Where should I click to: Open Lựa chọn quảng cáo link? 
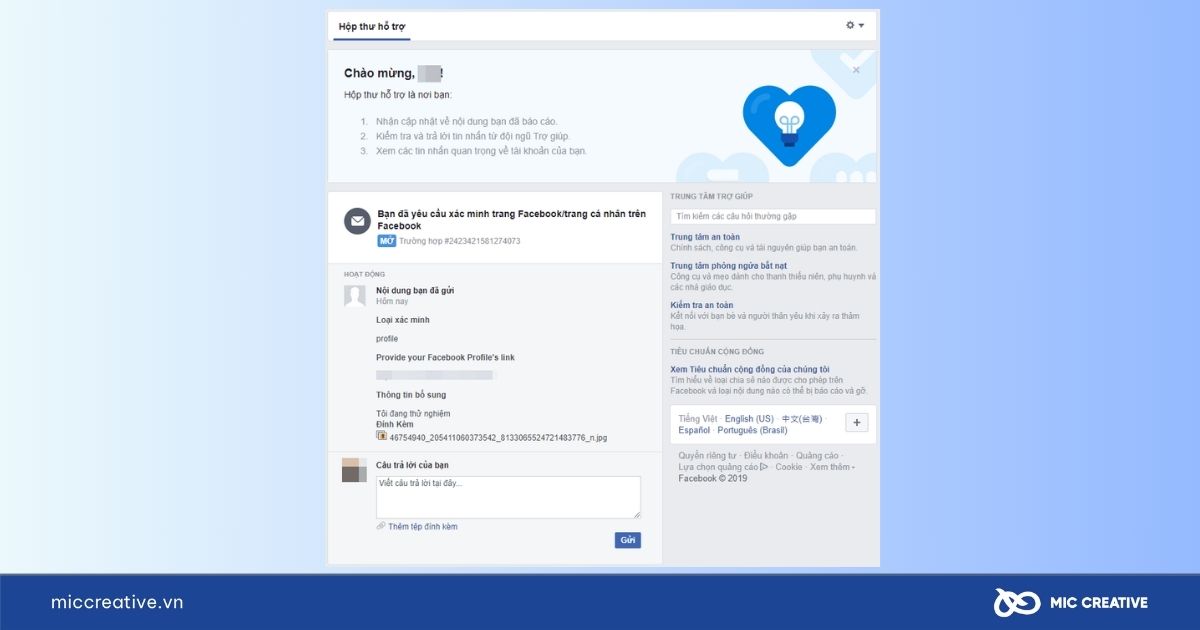[x=723, y=467]
